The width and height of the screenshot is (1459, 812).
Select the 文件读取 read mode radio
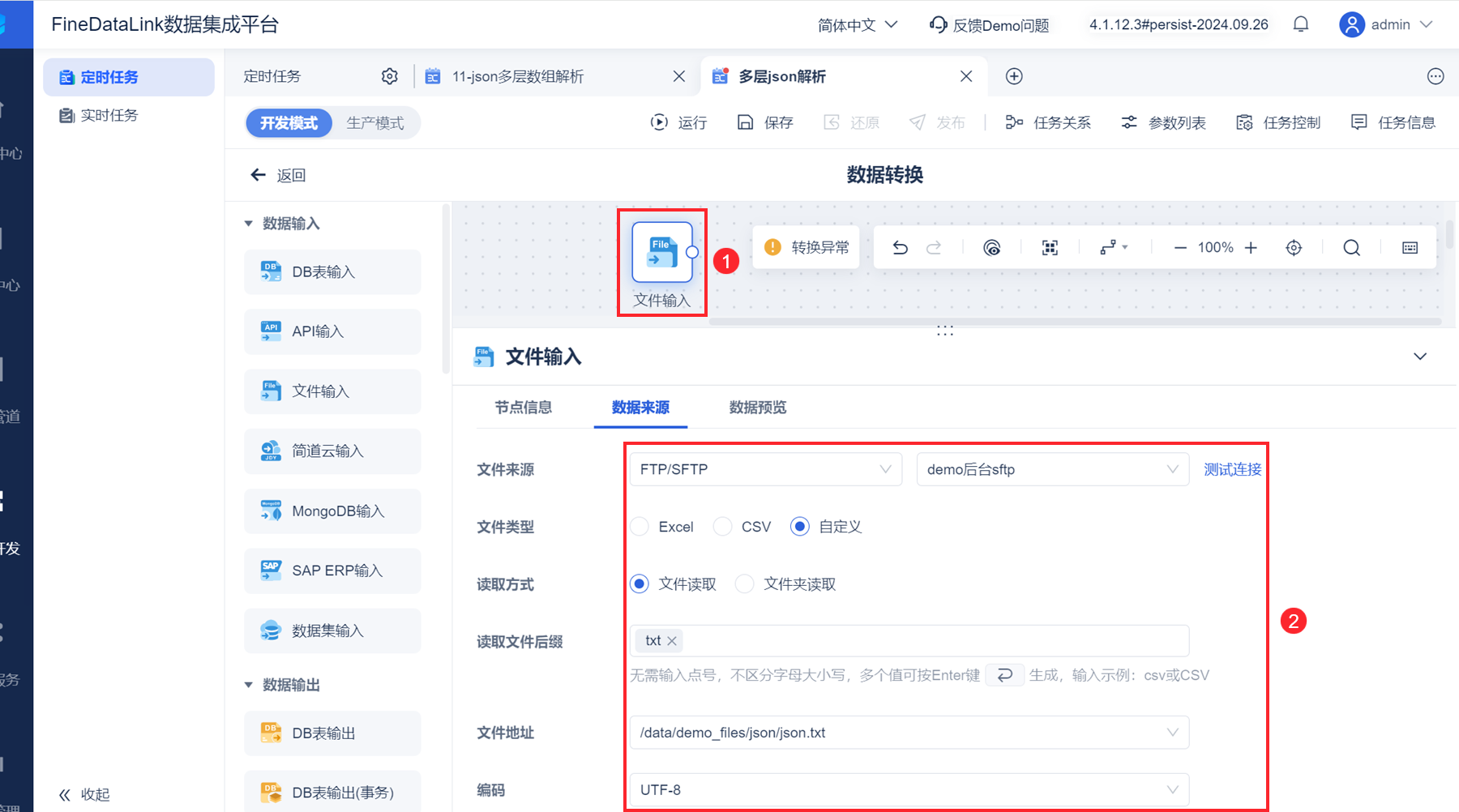[640, 584]
